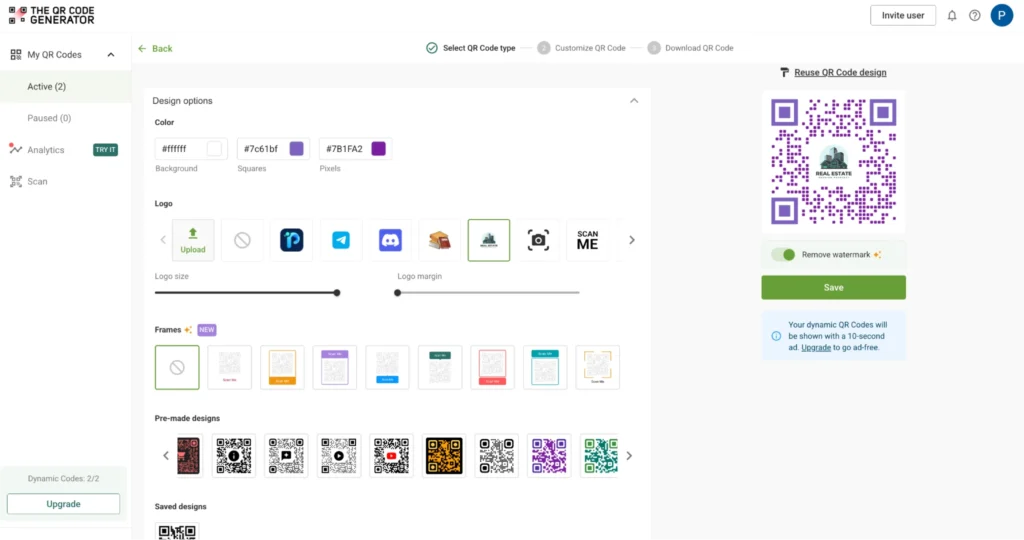
Task: Click the My QR Codes grid icon
Action: click(16, 55)
